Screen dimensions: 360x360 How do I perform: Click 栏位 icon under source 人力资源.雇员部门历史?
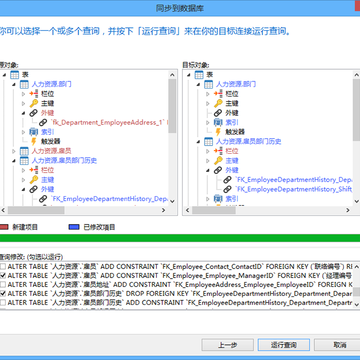(33, 170)
